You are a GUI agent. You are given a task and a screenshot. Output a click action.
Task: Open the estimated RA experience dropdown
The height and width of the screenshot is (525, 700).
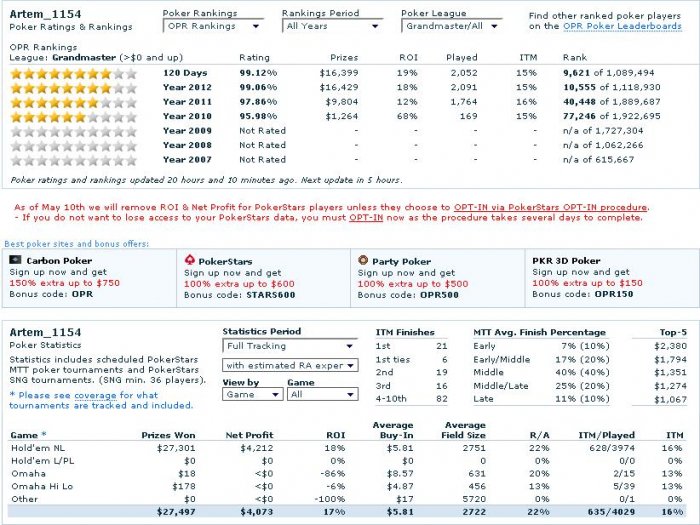tap(290, 366)
